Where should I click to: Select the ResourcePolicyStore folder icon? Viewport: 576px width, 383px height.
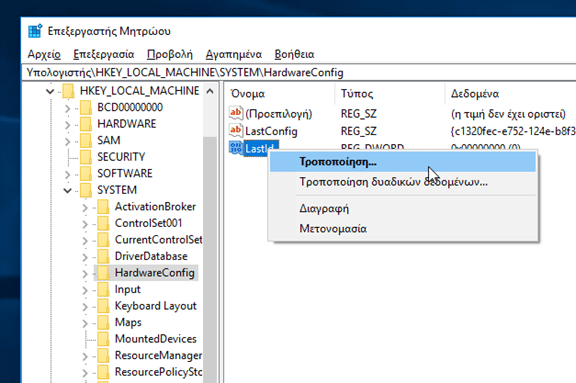(104, 372)
